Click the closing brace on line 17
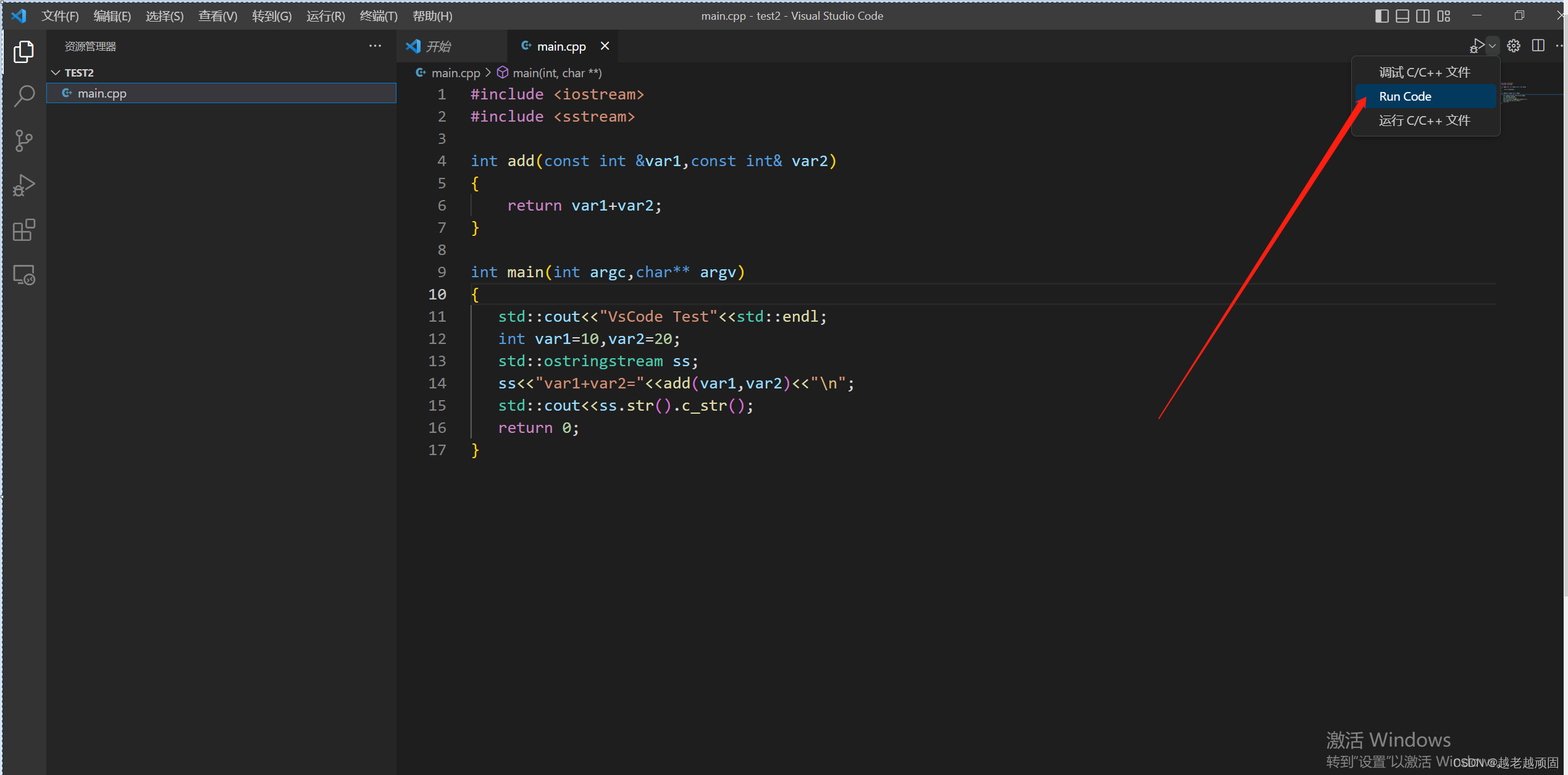 click(x=475, y=450)
